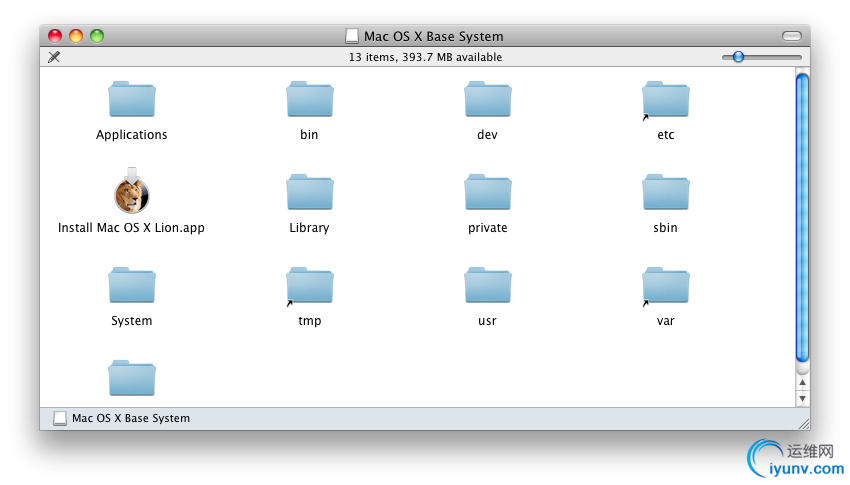Select the sbin folder icon
The image size is (850, 485).
coord(666,192)
